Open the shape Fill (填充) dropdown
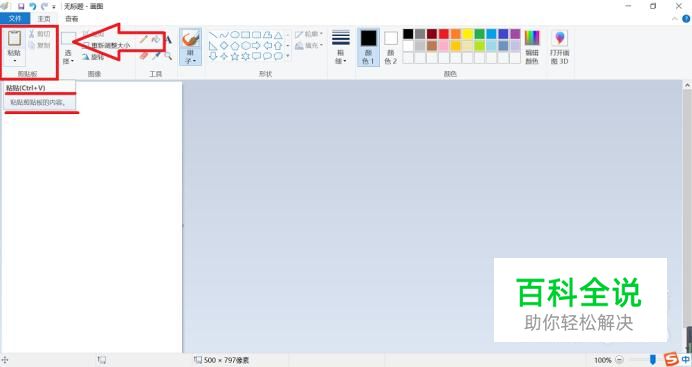692x367 pixels. 309,45
